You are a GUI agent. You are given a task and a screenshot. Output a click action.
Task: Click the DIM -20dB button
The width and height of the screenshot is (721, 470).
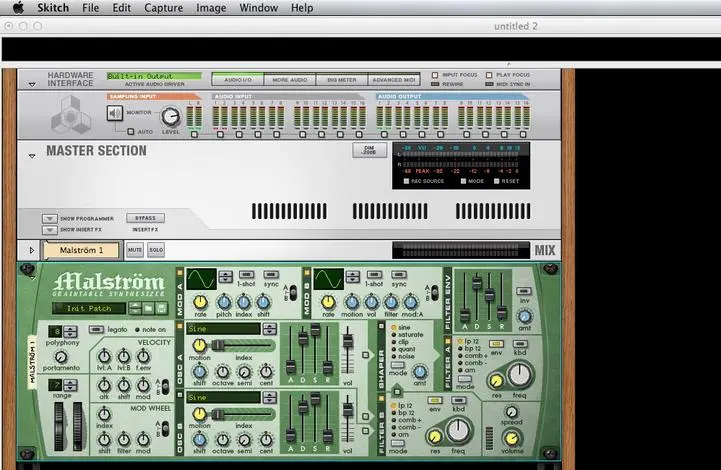[x=369, y=150]
